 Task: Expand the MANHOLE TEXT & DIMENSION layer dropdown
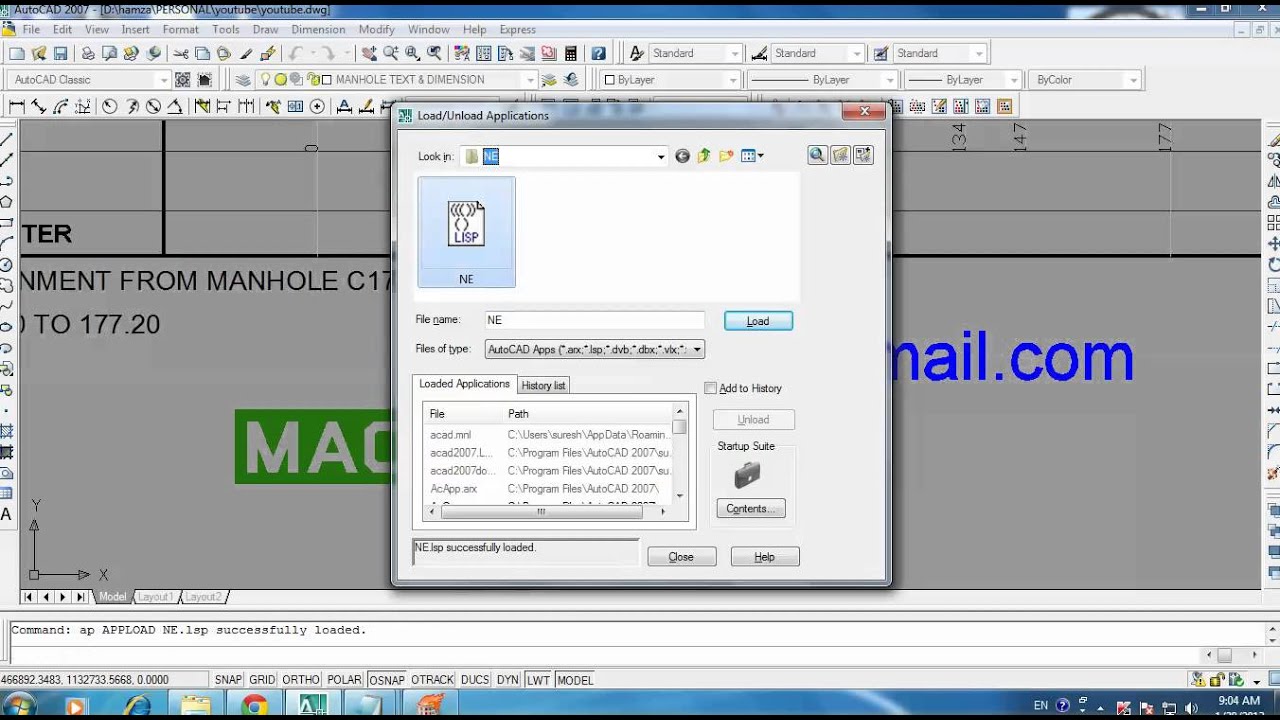[530, 80]
